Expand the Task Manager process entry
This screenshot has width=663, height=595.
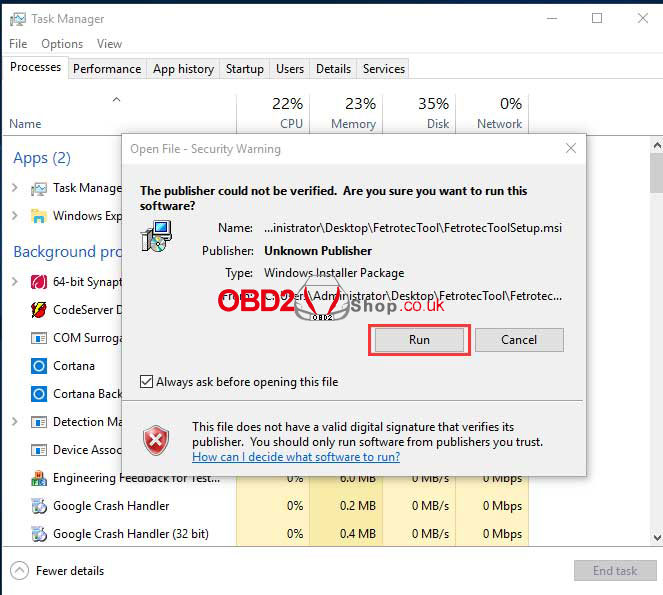[x=15, y=188]
